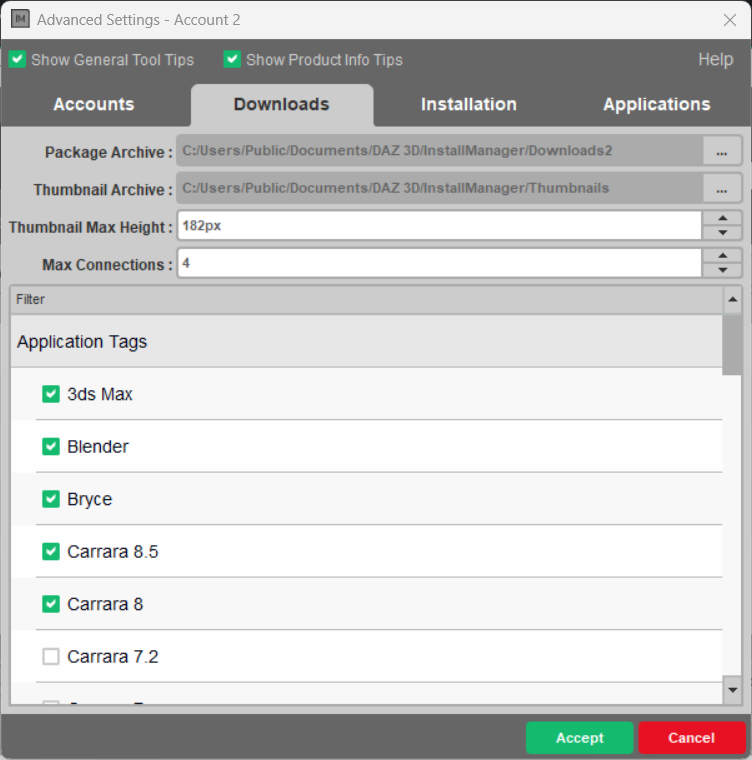The image size is (752, 760).
Task: Toggle Show General Tool Tips checkbox
Action: click(17, 60)
